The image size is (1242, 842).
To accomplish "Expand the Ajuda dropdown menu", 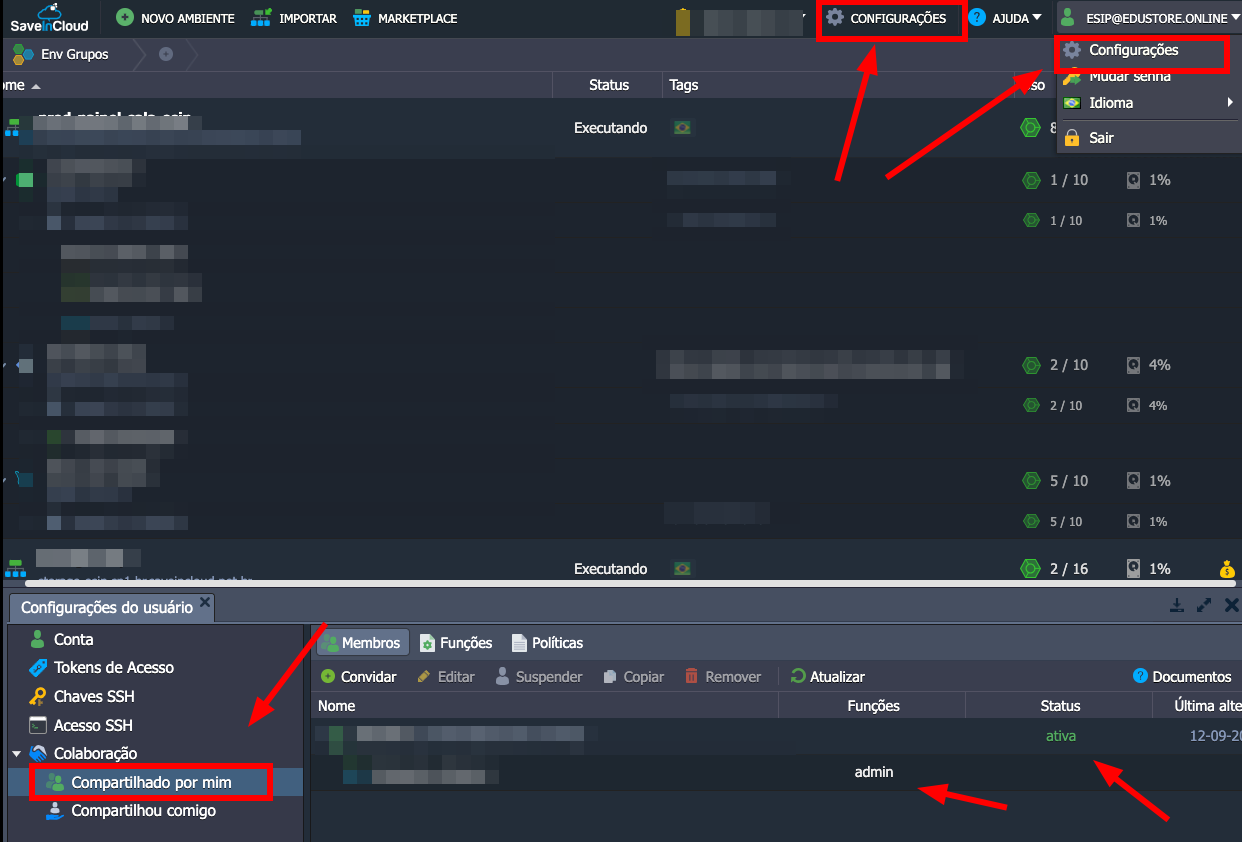I will point(1005,18).
